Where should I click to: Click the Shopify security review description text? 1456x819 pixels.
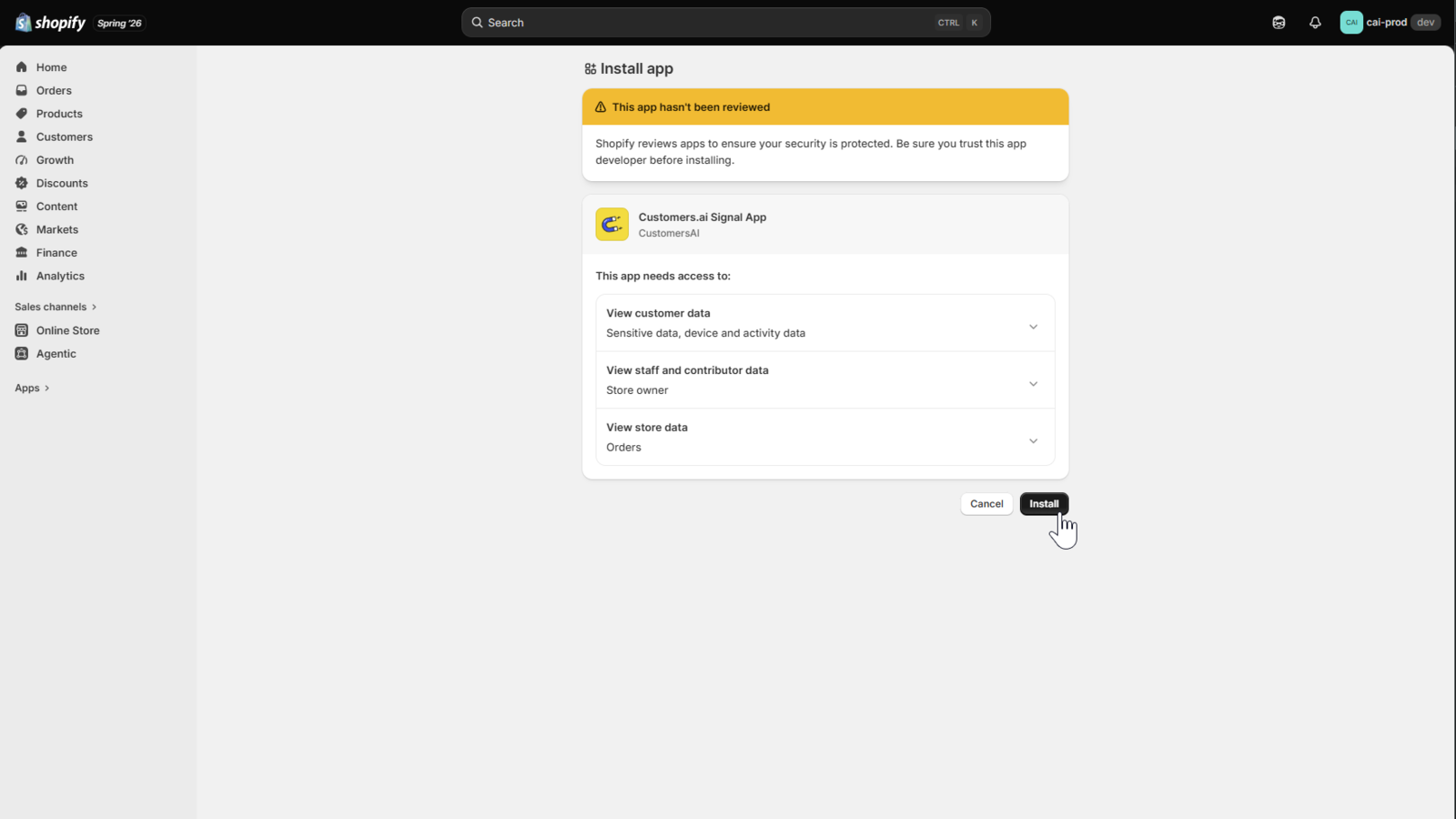click(x=811, y=152)
